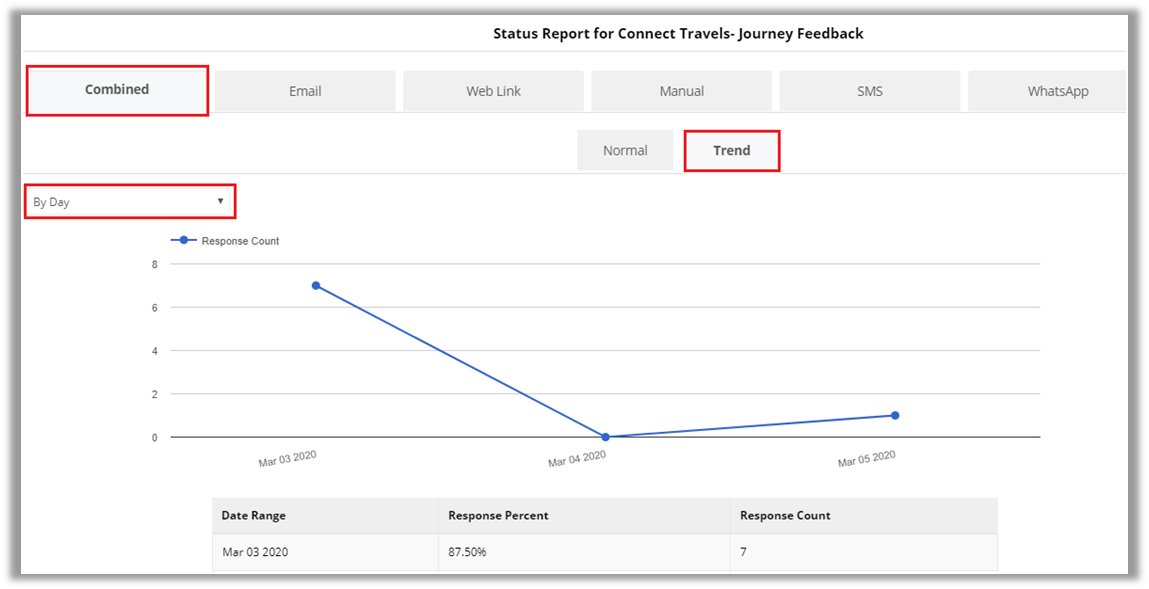Click the chart data point for Mar 05 2020
Viewport: 1149px width, 589px height.
[x=895, y=415]
